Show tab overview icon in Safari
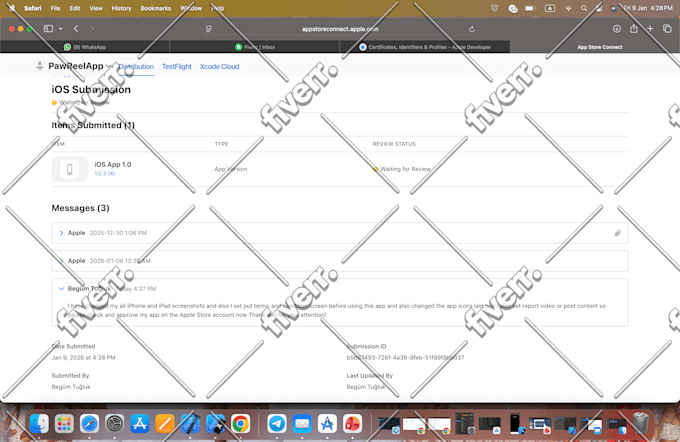Image resolution: width=680 pixels, height=442 pixels. tap(667, 29)
